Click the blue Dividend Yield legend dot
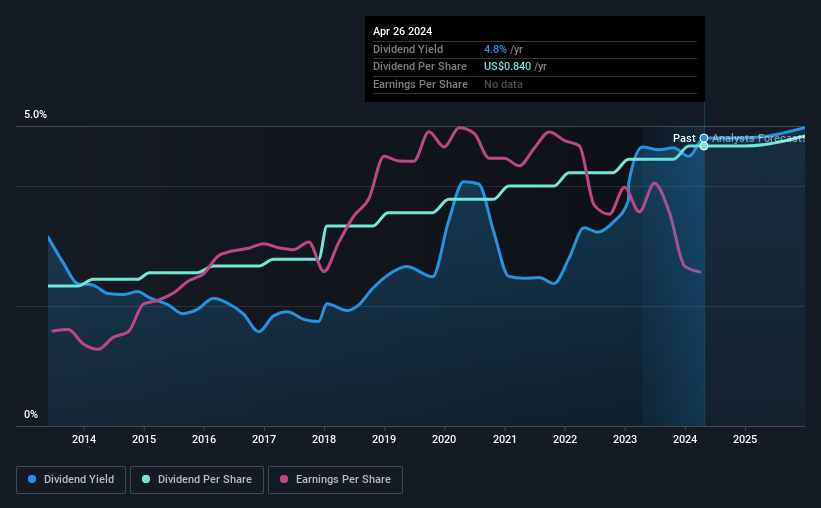Viewport: 821px width, 508px height. pyautogui.click(x=32, y=479)
